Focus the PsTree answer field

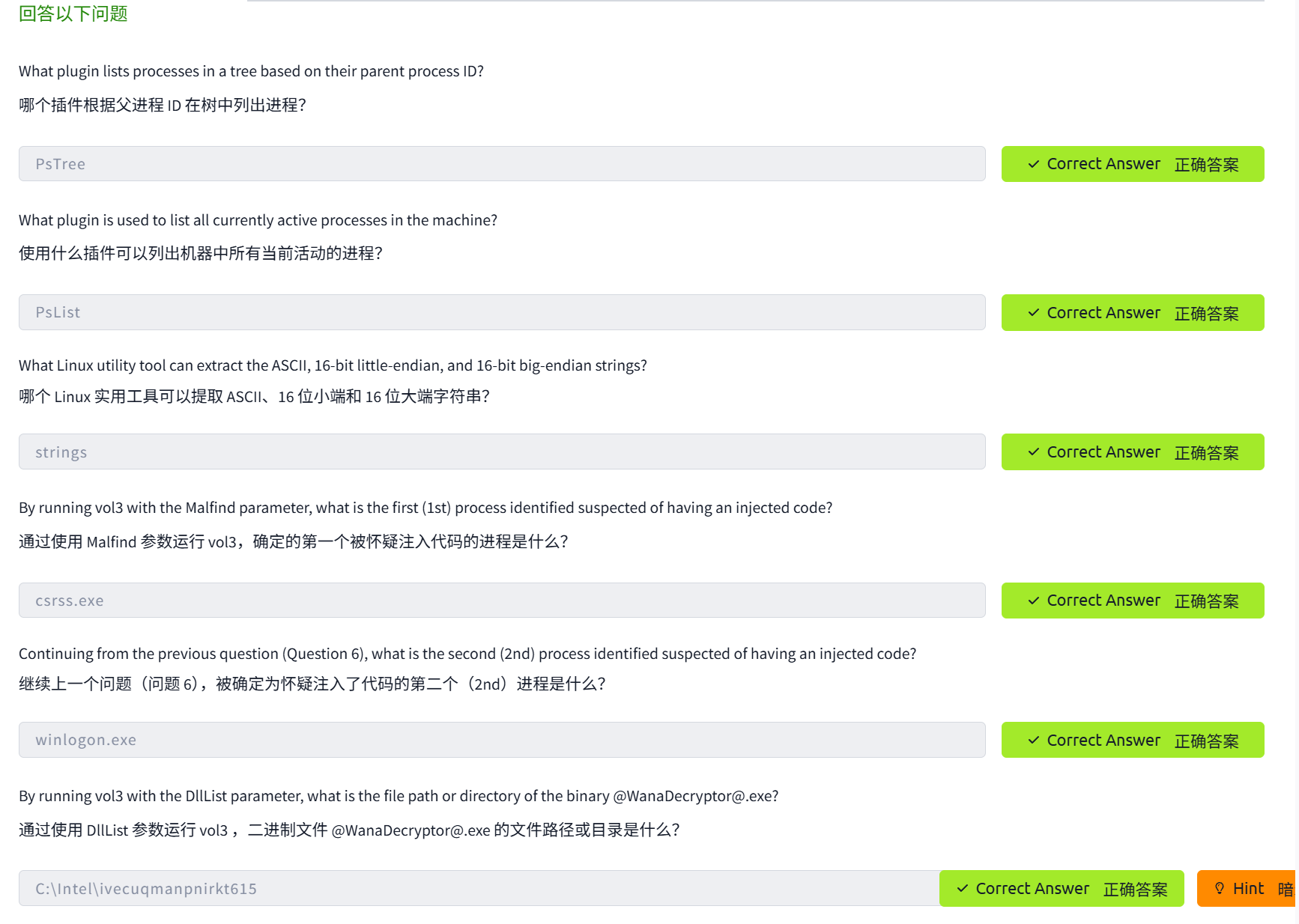tap(502, 164)
